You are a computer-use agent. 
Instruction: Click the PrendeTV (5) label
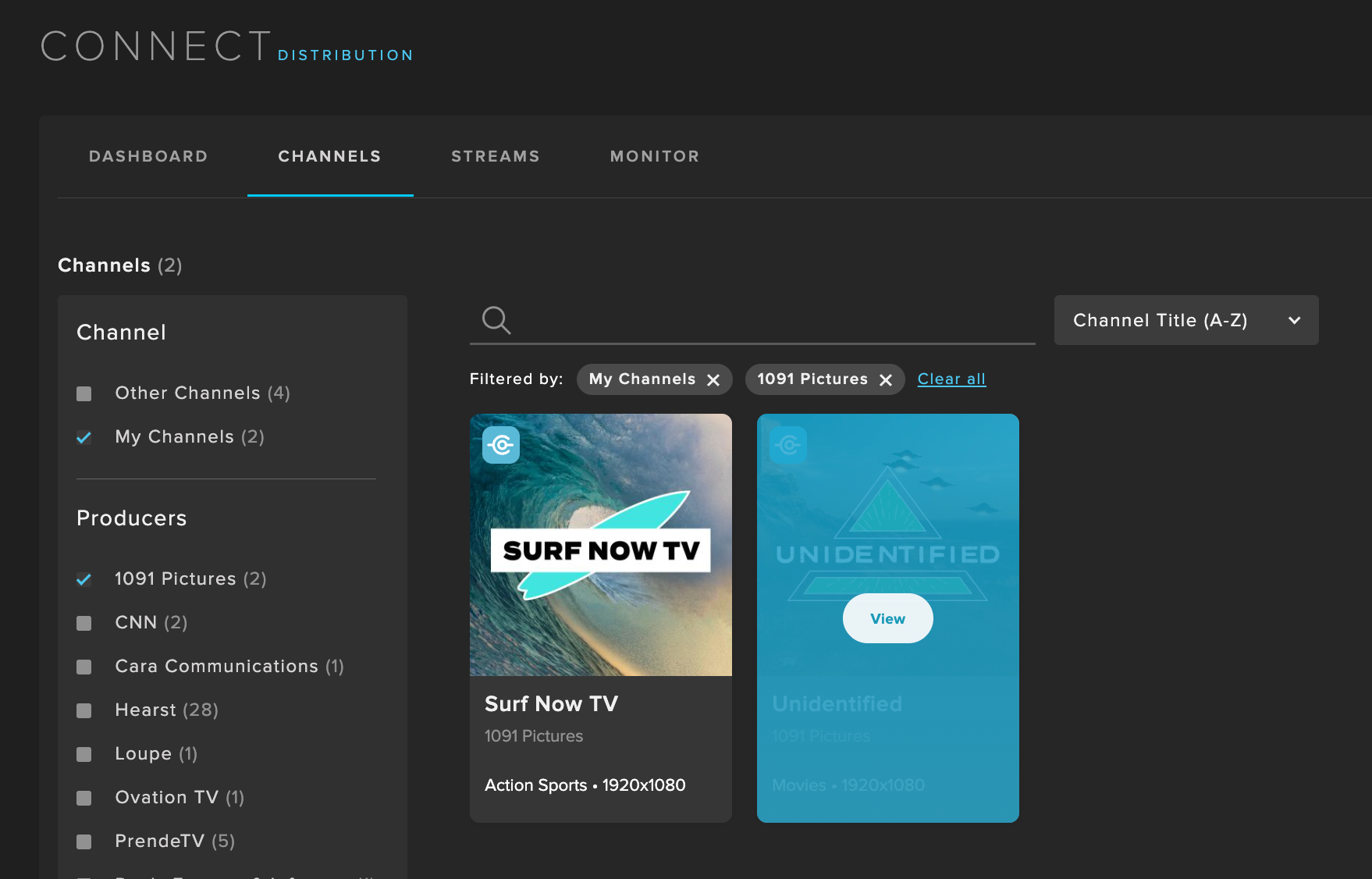(175, 842)
